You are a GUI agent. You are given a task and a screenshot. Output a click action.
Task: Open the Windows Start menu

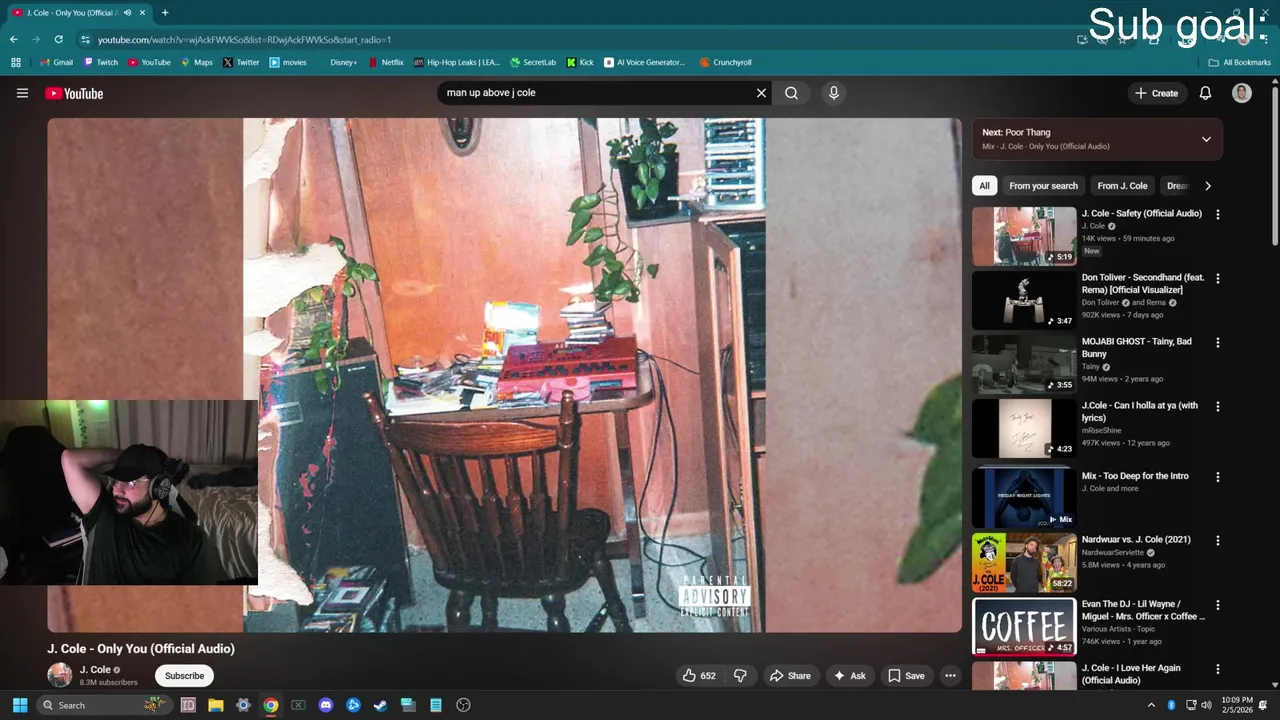coord(20,705)
